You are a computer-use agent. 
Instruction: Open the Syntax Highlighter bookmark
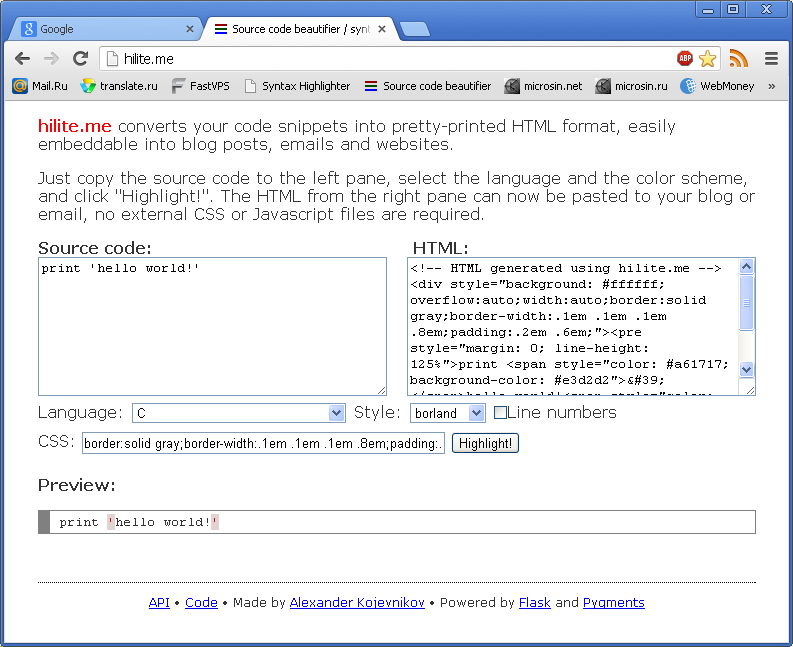pyautogui.click(x=297, y=86)
